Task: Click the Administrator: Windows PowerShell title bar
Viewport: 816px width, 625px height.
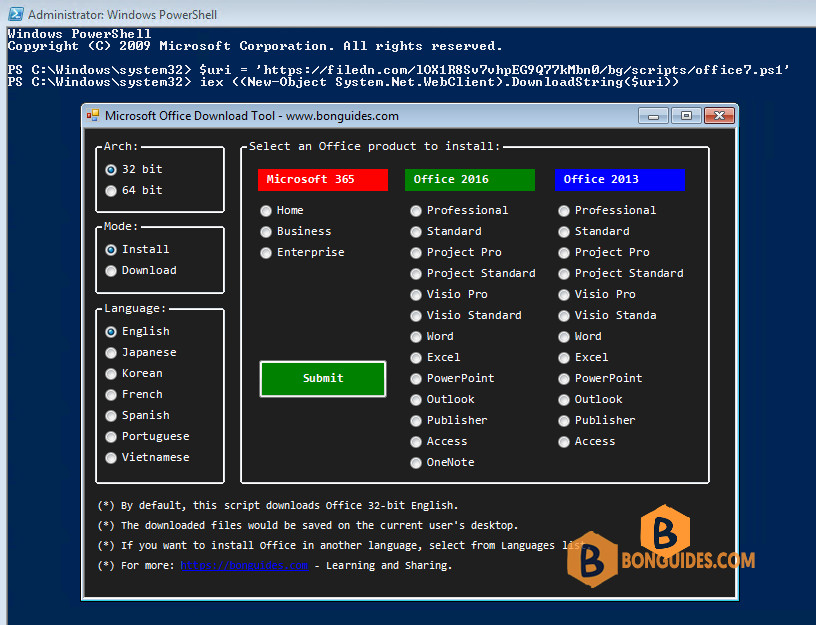Action: (408, 14)
